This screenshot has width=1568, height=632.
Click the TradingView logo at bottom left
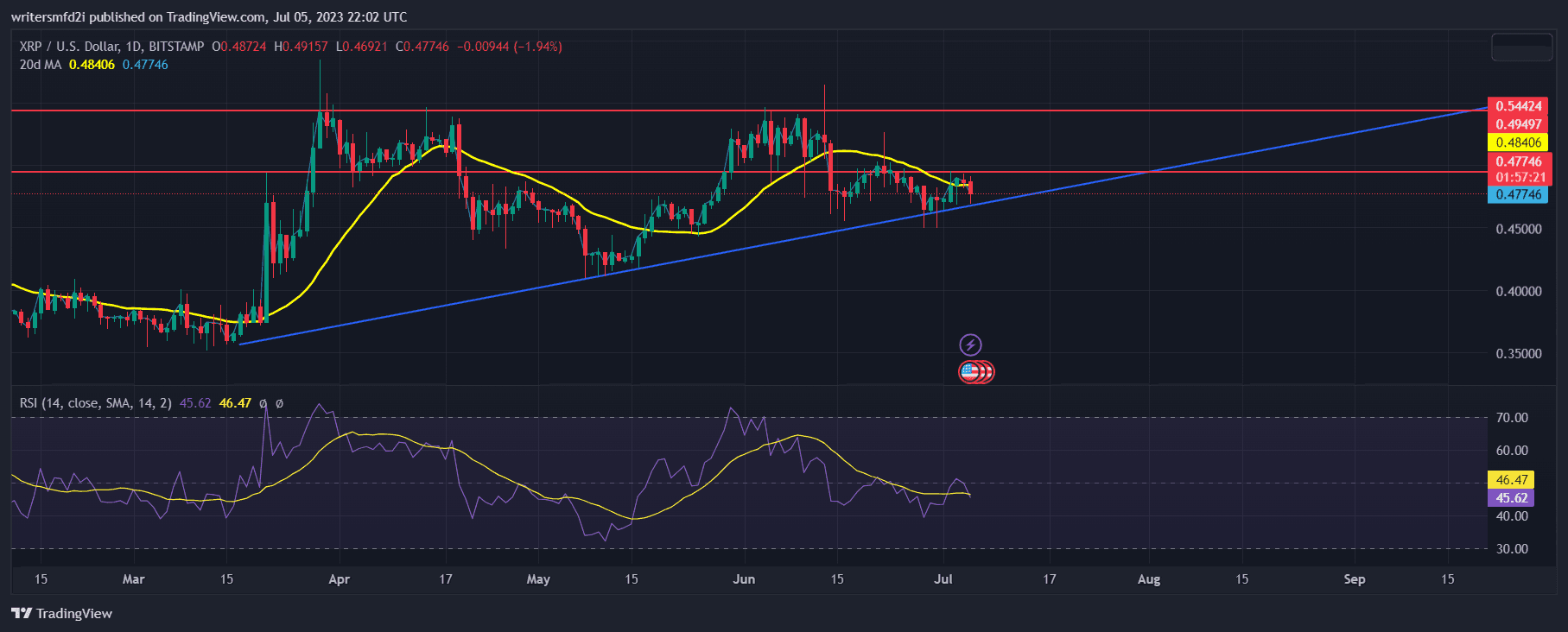pos(62,613)
